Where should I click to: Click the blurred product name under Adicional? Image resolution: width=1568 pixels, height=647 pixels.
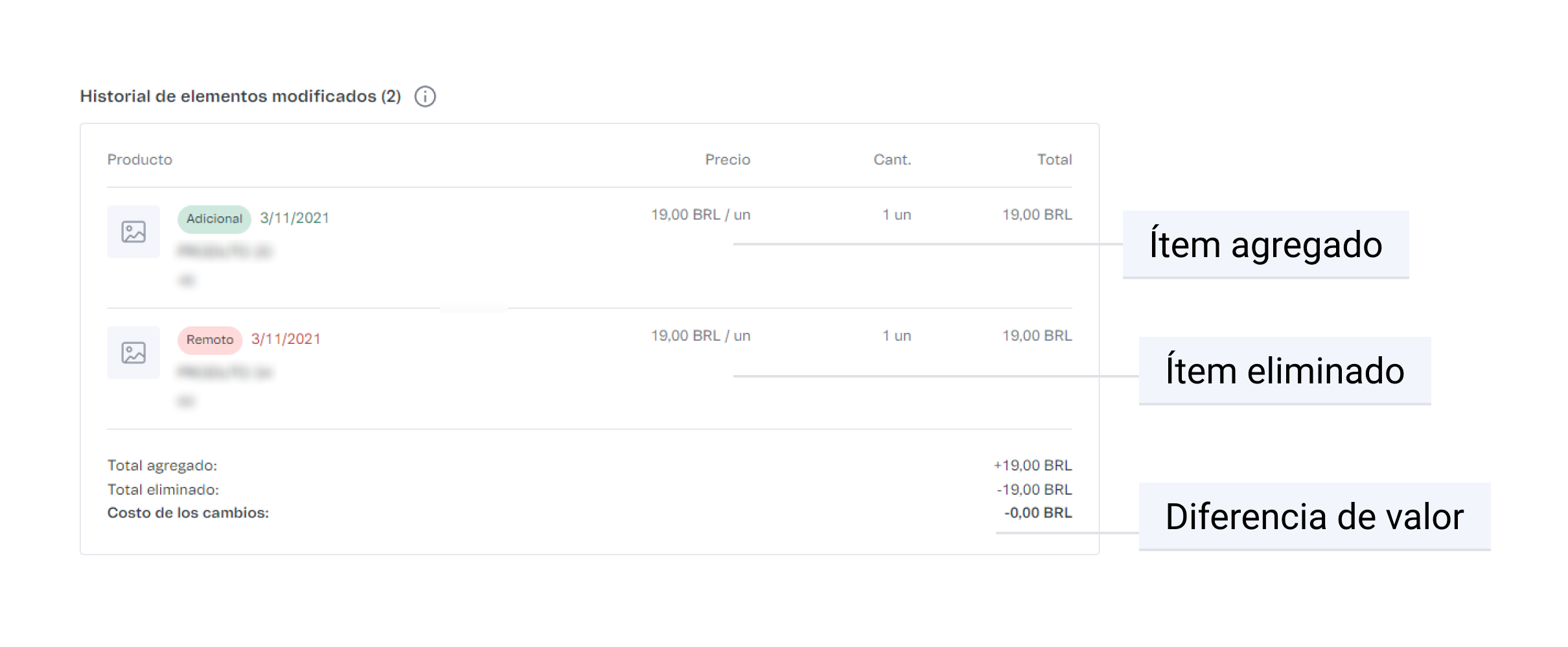click(x=225, y=251)
